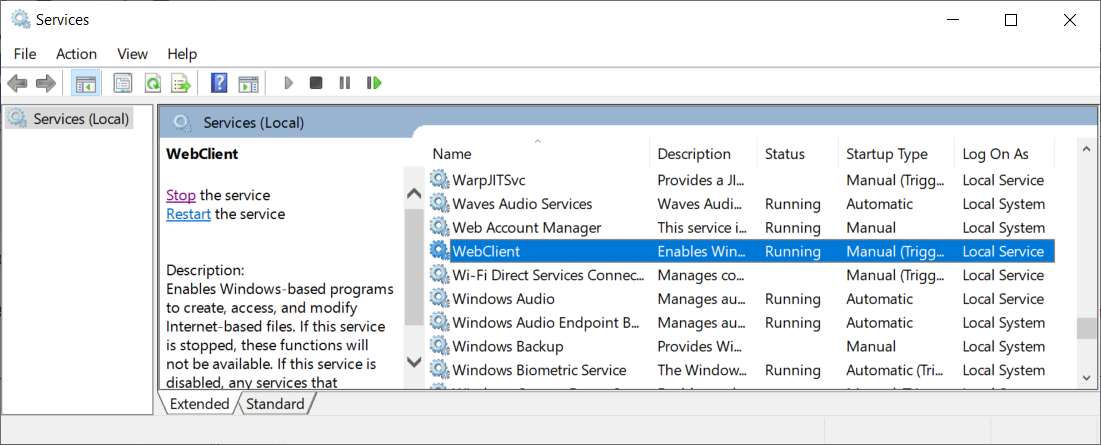Screen dimensions: 1101x445
Task: Click the Refresh toolbar icon
Action: [x=152, y=84]
